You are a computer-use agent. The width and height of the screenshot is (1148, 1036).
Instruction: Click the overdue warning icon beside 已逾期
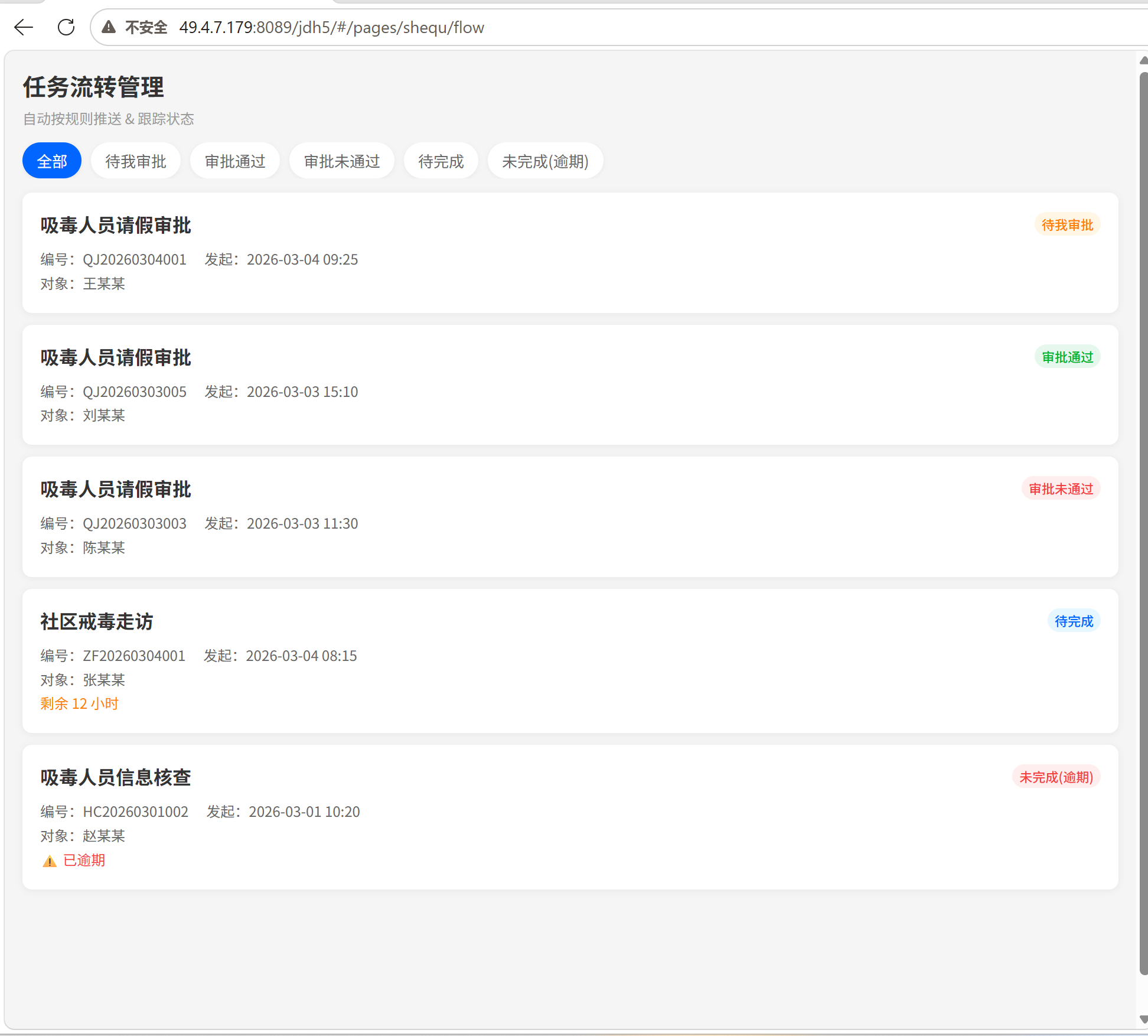pyautogui.click(x=50, y=861)
